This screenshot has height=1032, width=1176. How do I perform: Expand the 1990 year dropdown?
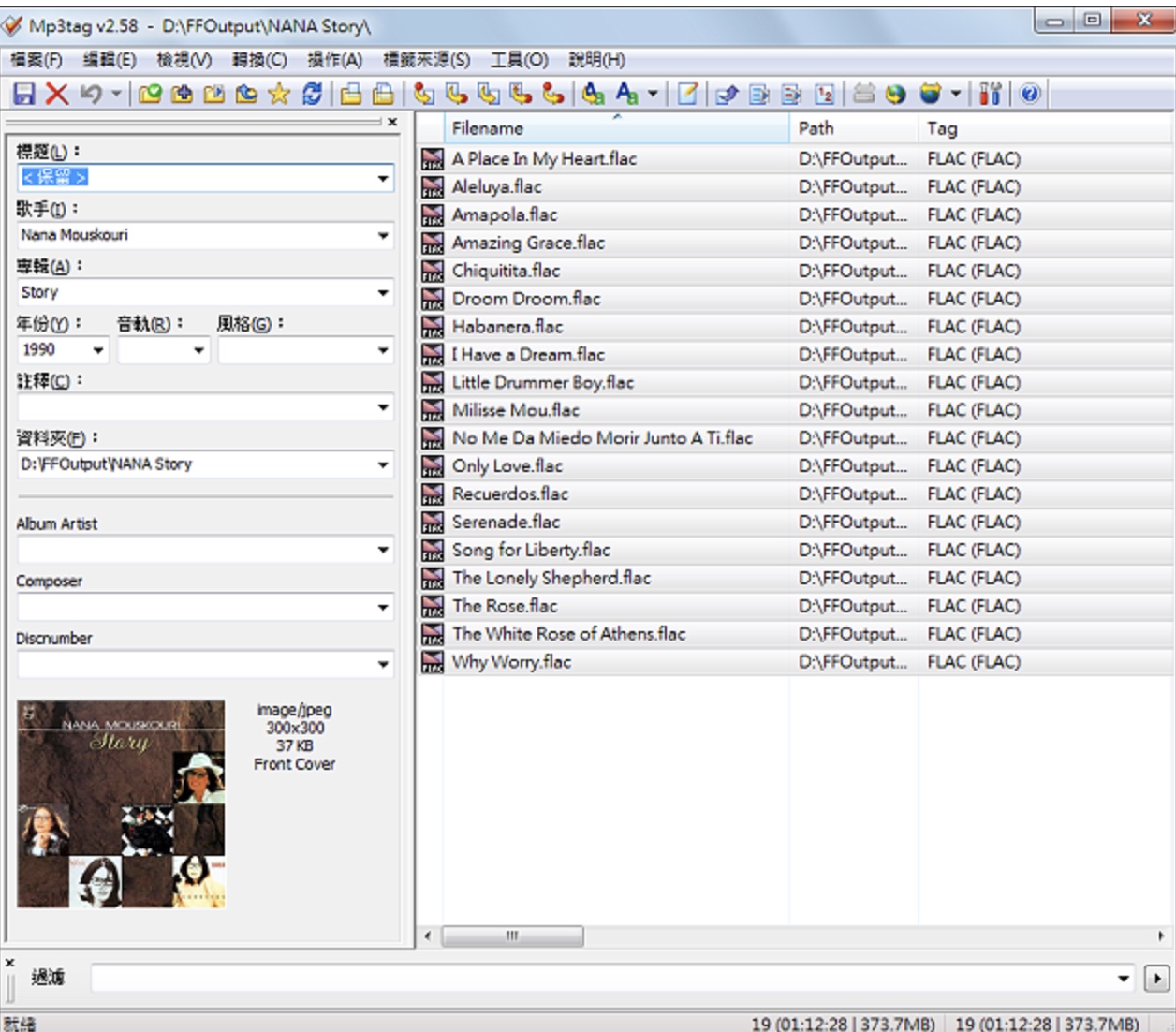[x=98, y=350]
